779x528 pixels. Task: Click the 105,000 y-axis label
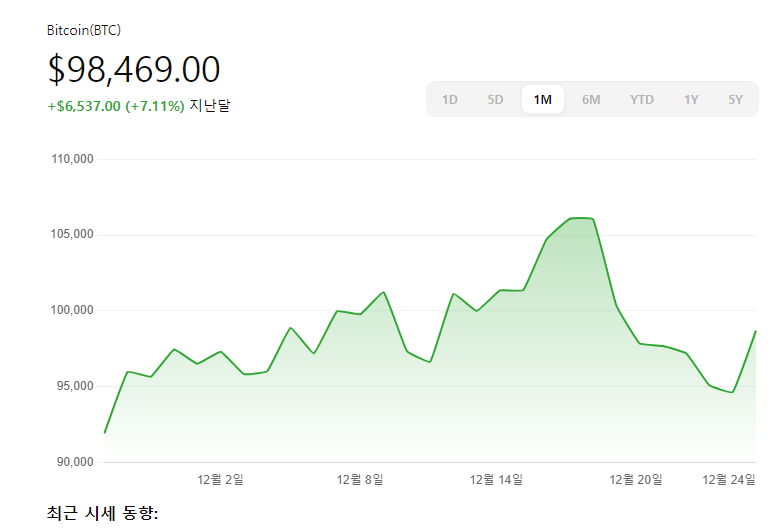pyautogui.click(x=72, y=234)
